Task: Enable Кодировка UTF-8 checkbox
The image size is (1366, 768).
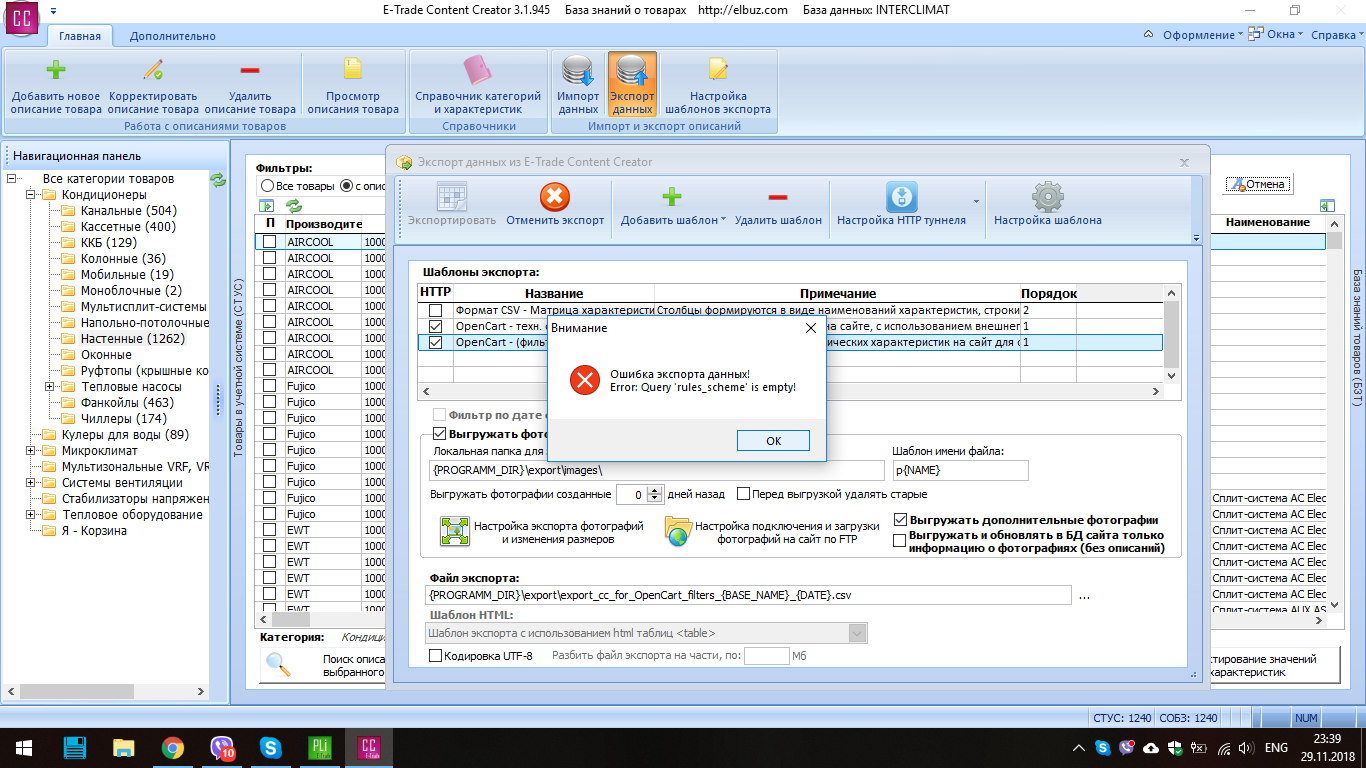Action: click(435, 656)
